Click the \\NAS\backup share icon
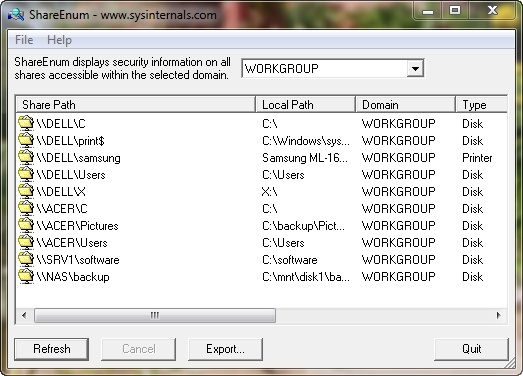Screen dimensions: 523x376 [26, 276]
